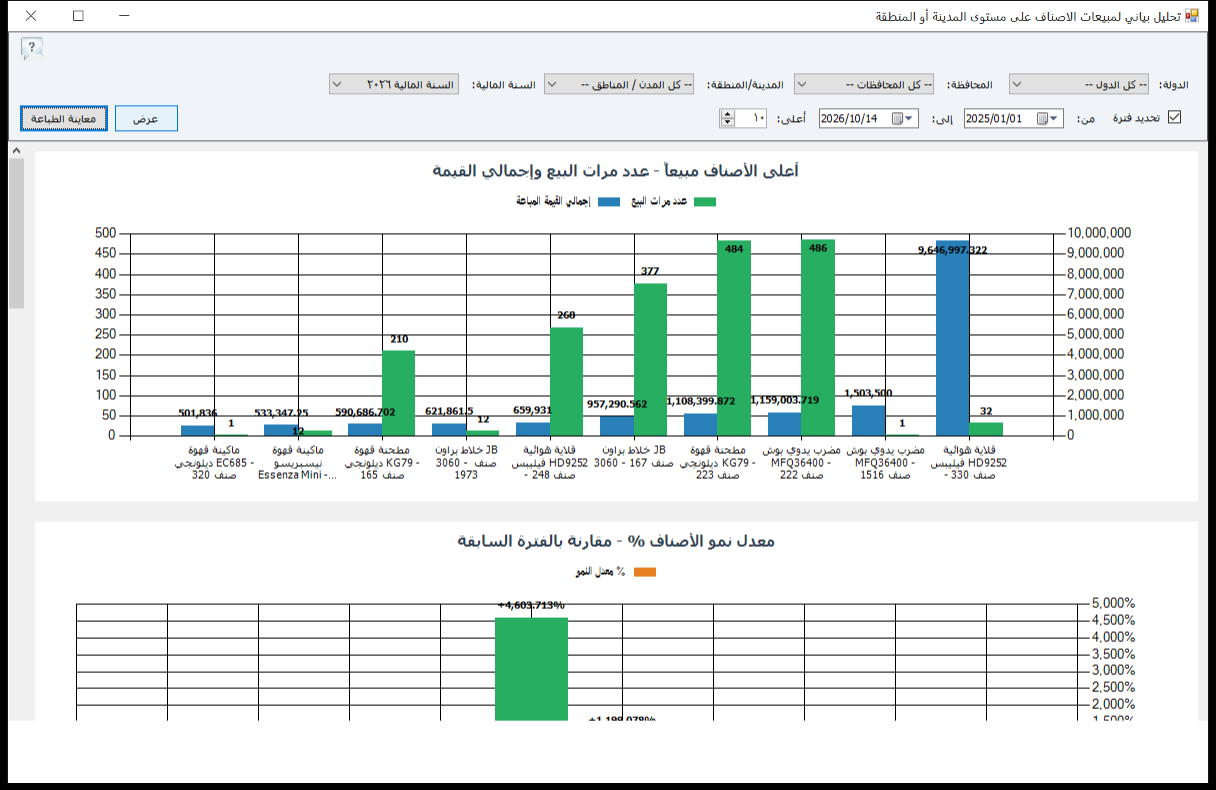Open معاينة الطباعة print preview button
This screenshot has width=1216, height=790.
[x=63, y=118]
